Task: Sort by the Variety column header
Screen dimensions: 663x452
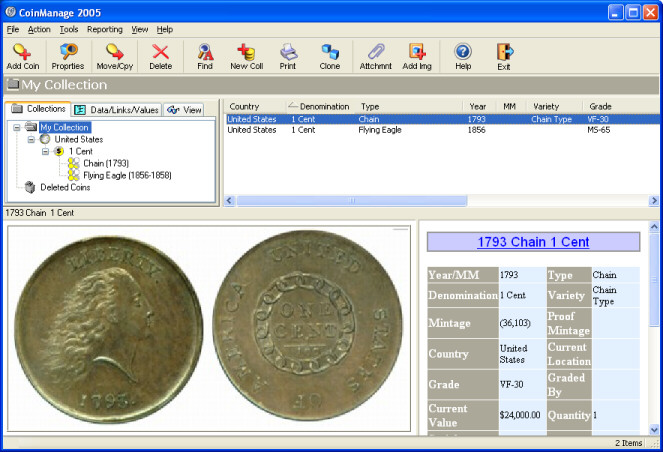Action: point(554,107)
